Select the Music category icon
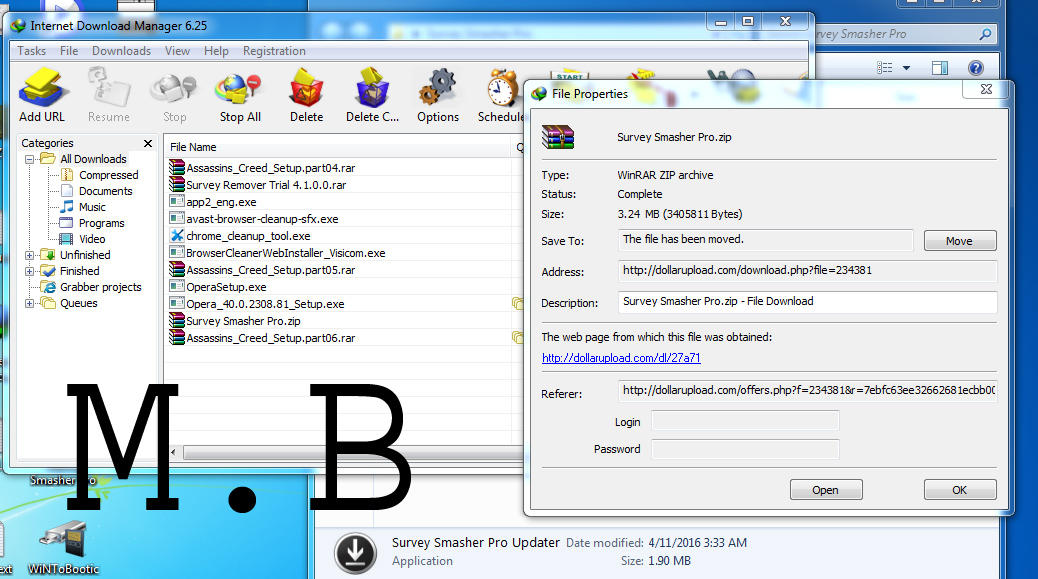This screenshot has height=579, width=1038. (67, 206)
